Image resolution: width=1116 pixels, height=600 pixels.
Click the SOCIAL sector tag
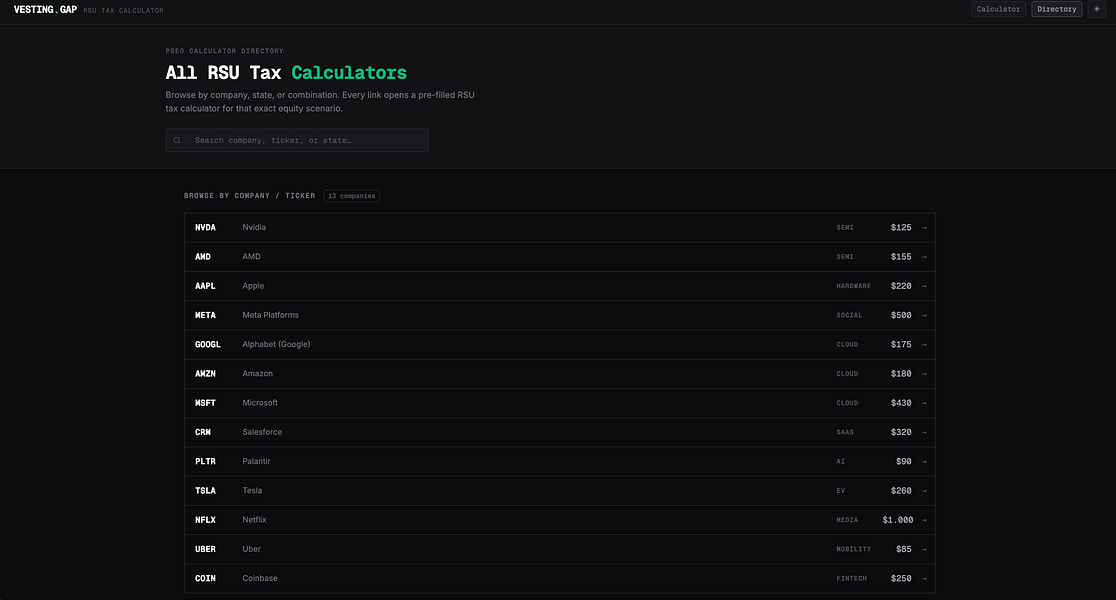click(849, 315)
